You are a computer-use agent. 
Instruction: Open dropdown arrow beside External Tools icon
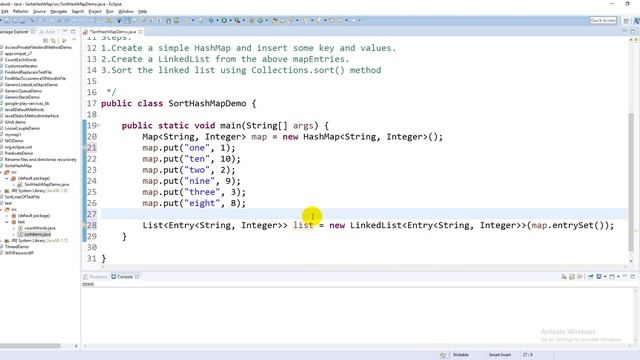tap(244, 20)
